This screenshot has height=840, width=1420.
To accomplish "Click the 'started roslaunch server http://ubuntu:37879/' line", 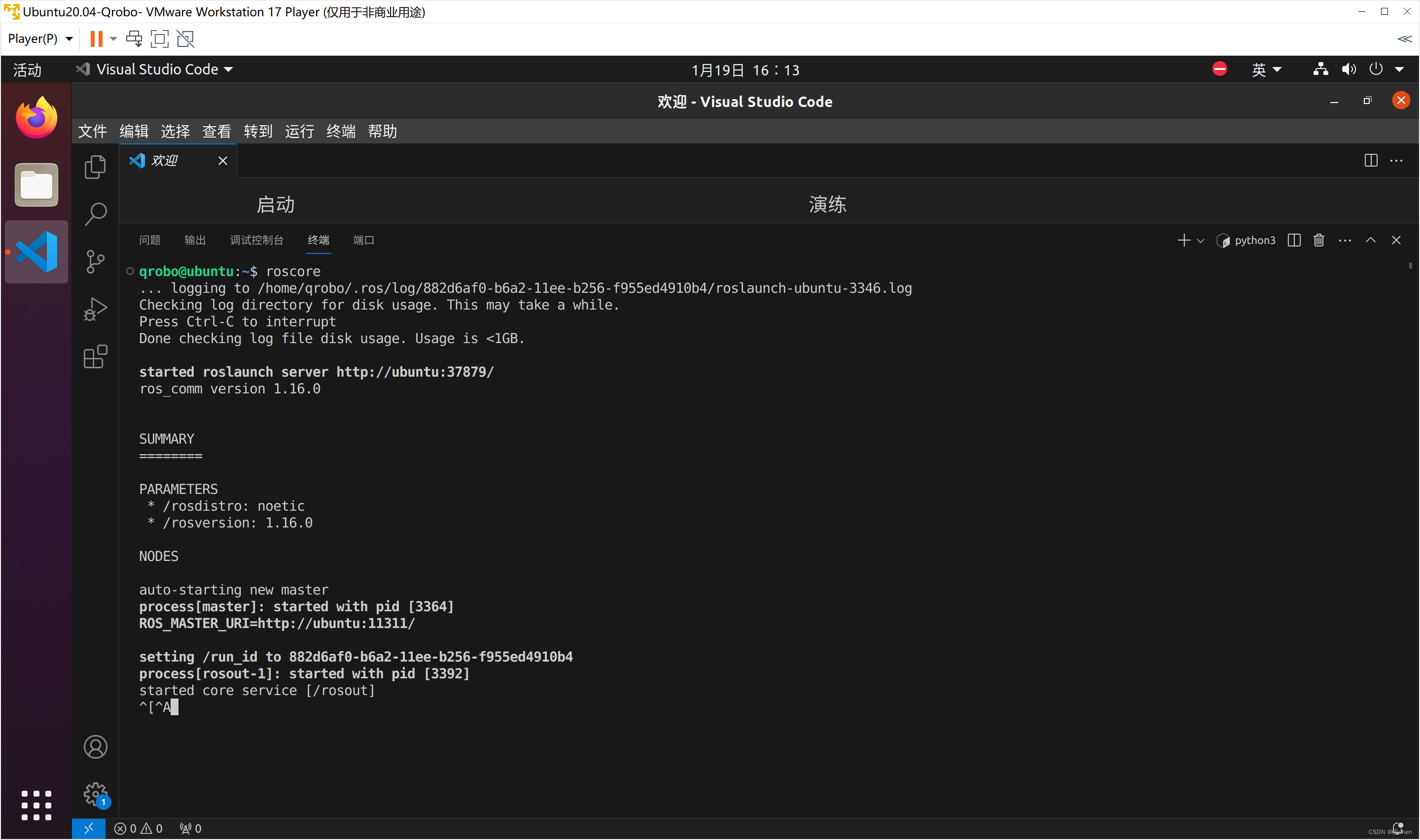I will coord(317,372).
